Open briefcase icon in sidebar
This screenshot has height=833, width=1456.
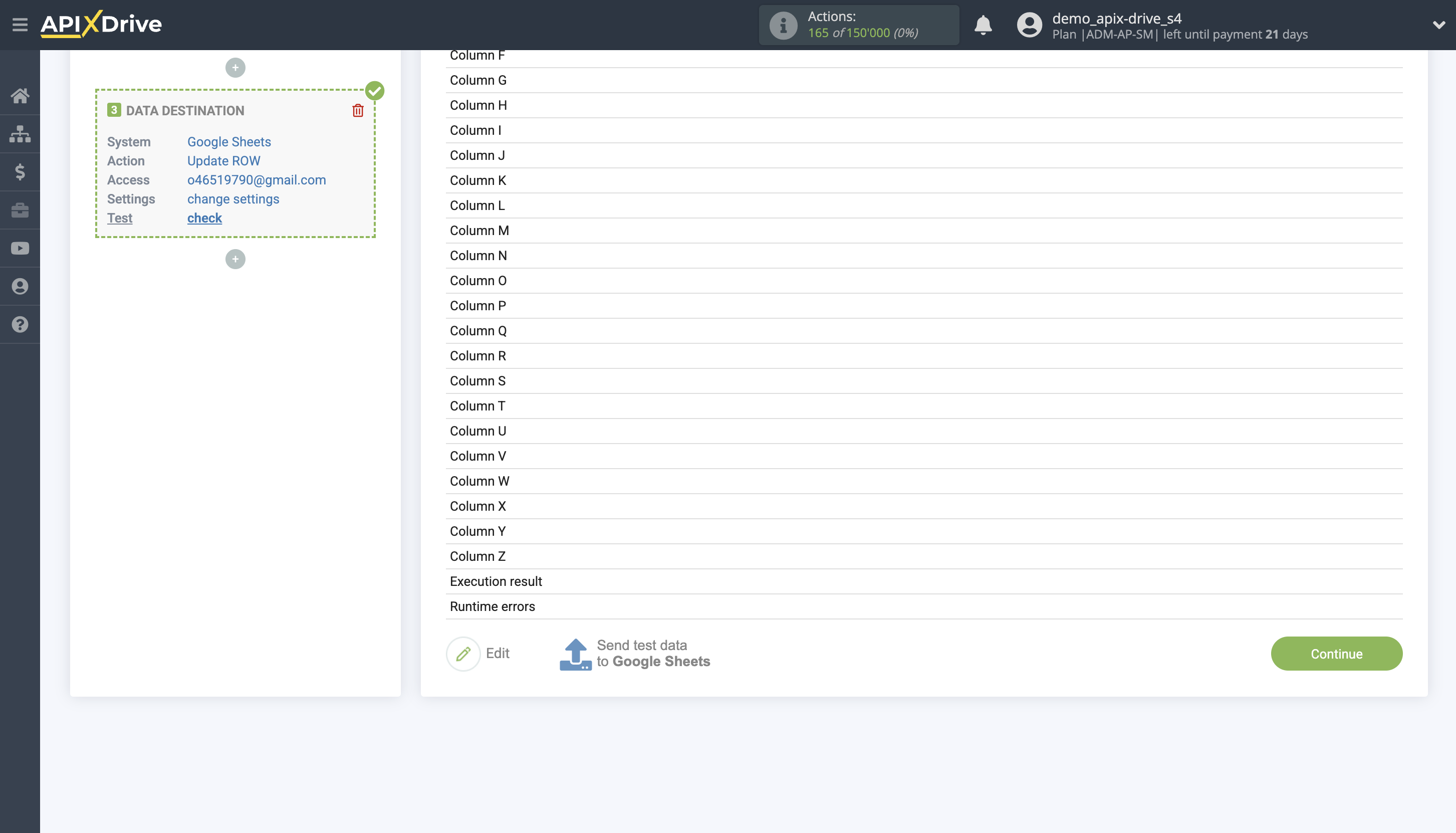(20, 210)
